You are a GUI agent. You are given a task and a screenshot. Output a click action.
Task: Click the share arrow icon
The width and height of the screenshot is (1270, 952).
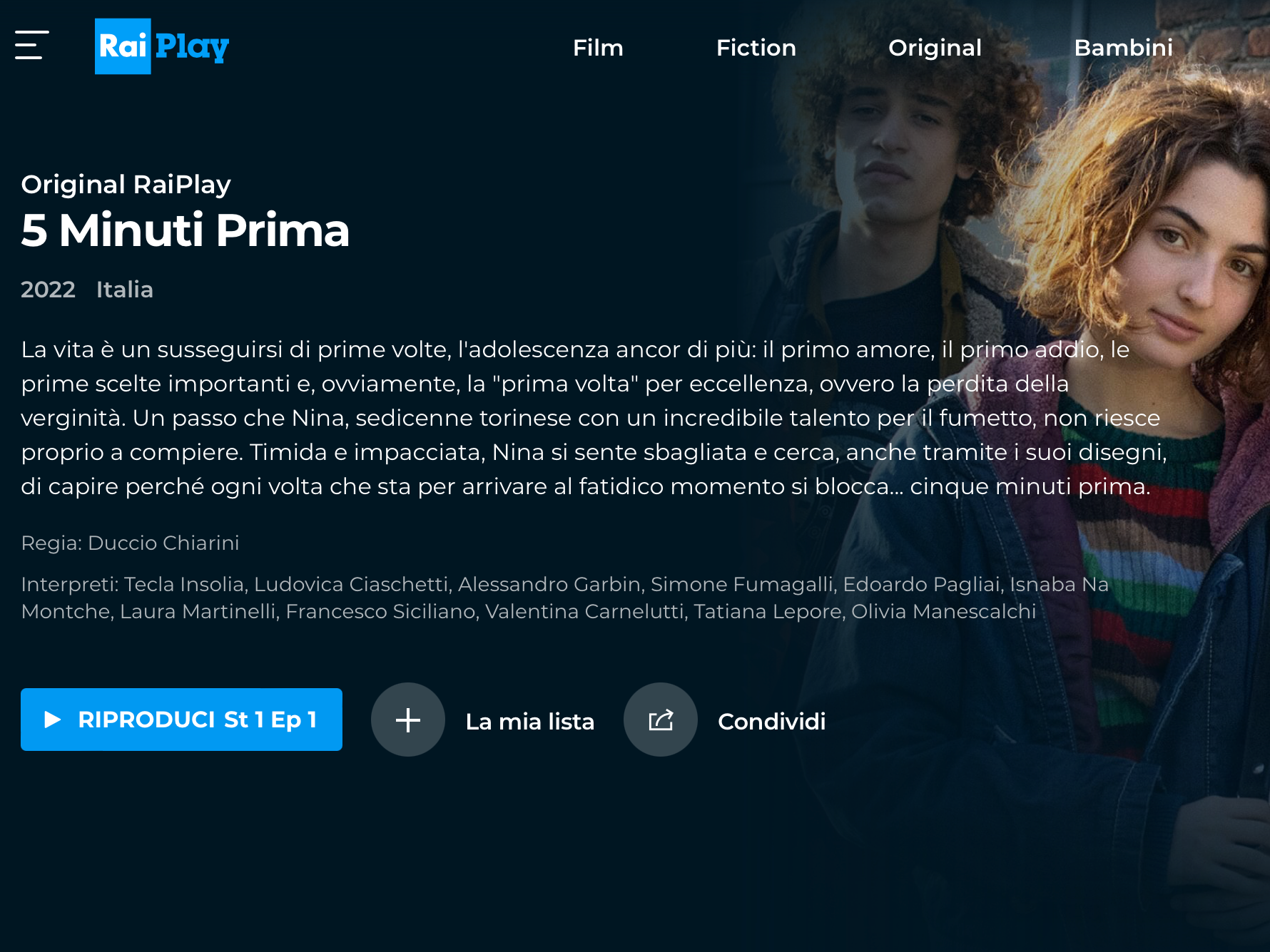tap(661, 720)
